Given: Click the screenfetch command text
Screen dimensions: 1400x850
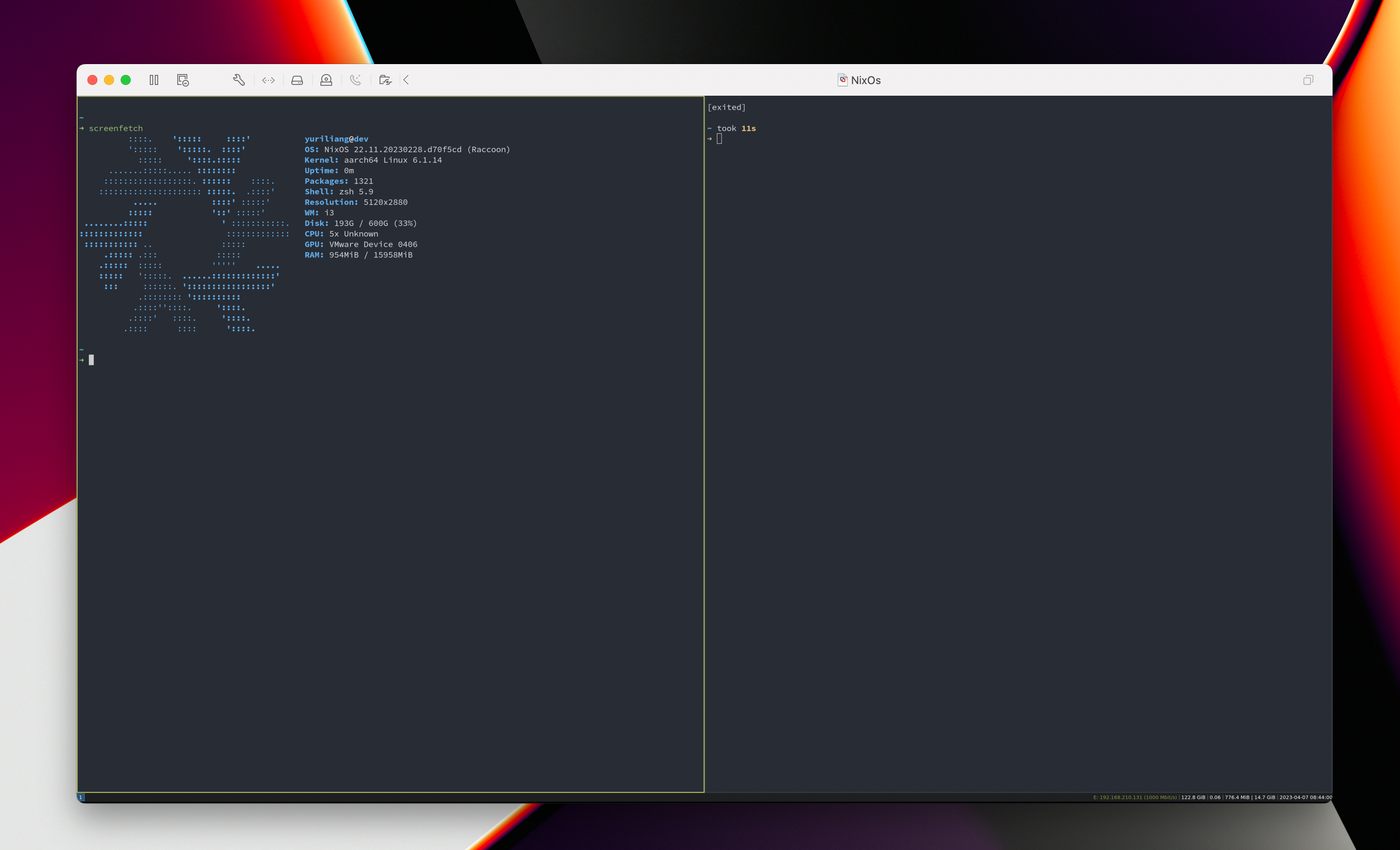Looking at the screenshot, I should (x=116, y=128).
